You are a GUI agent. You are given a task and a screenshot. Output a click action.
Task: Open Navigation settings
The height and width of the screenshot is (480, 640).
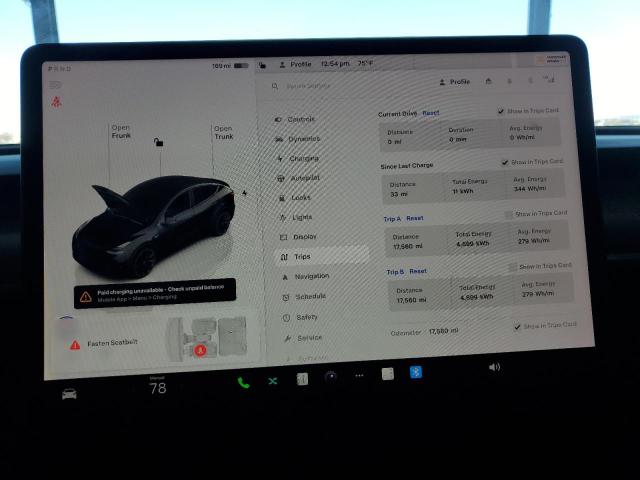[x=306, y=276]
